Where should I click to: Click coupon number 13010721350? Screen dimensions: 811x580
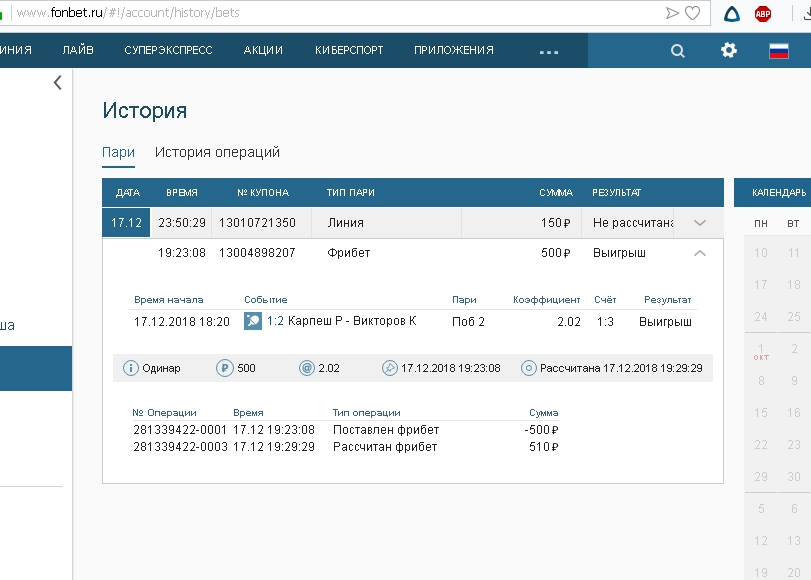pyautogui.click(x=257, y=223)
